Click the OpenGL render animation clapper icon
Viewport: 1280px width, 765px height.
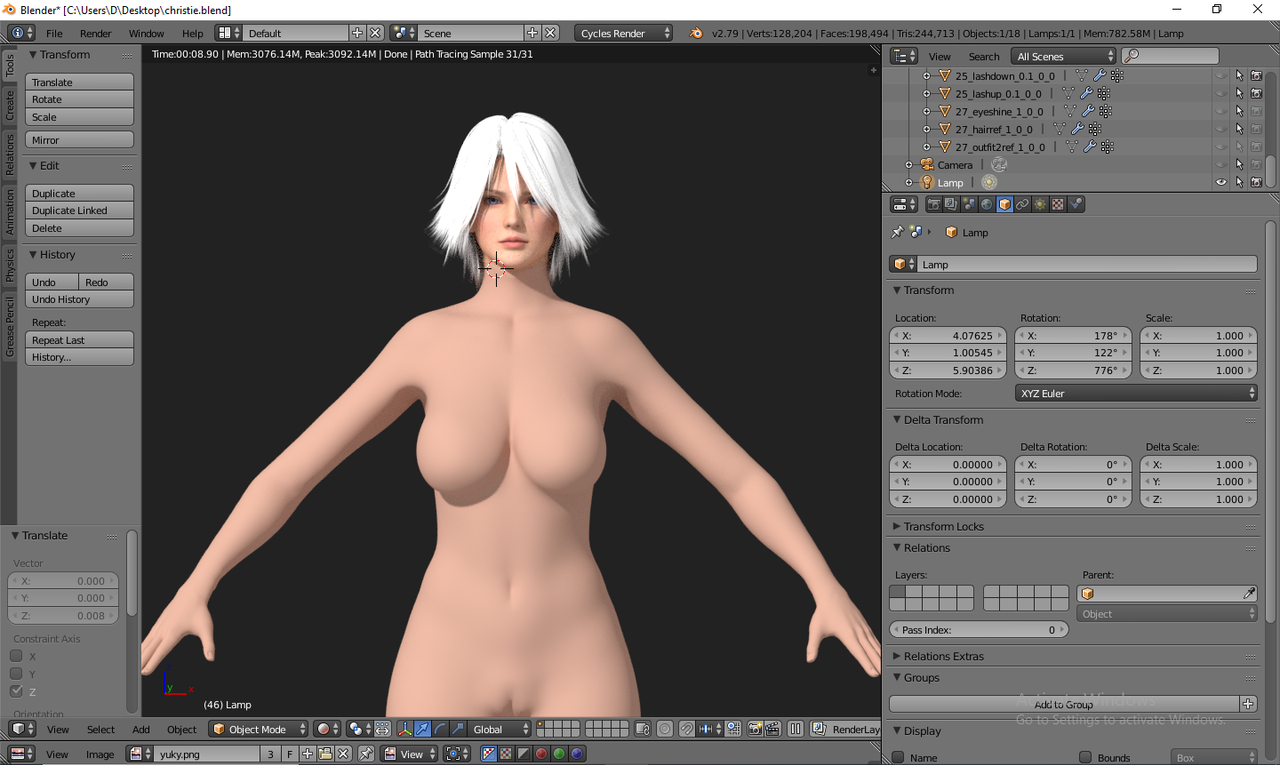(773, 729)
